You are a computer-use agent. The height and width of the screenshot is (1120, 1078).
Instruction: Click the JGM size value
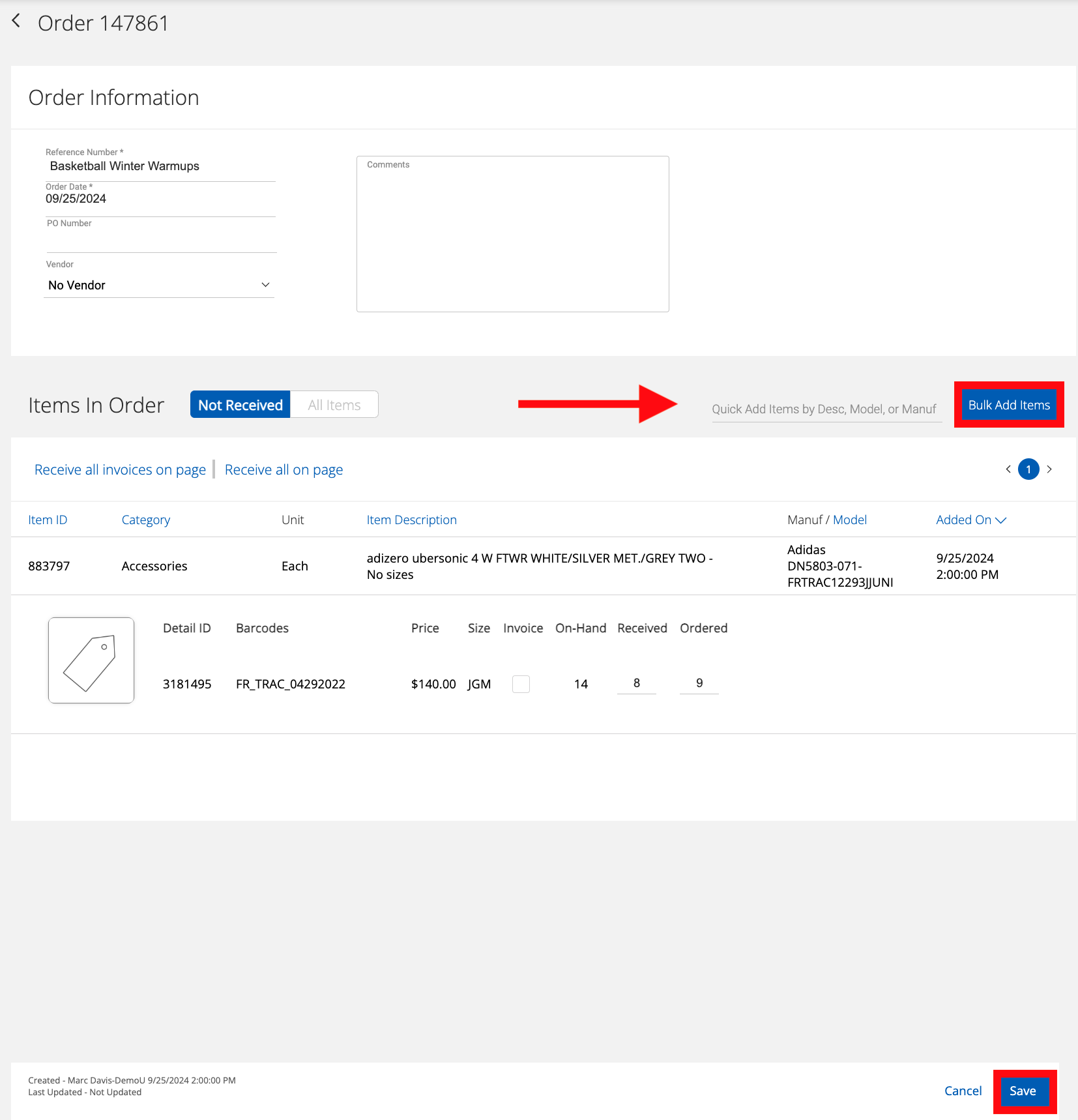coord(479,684)
